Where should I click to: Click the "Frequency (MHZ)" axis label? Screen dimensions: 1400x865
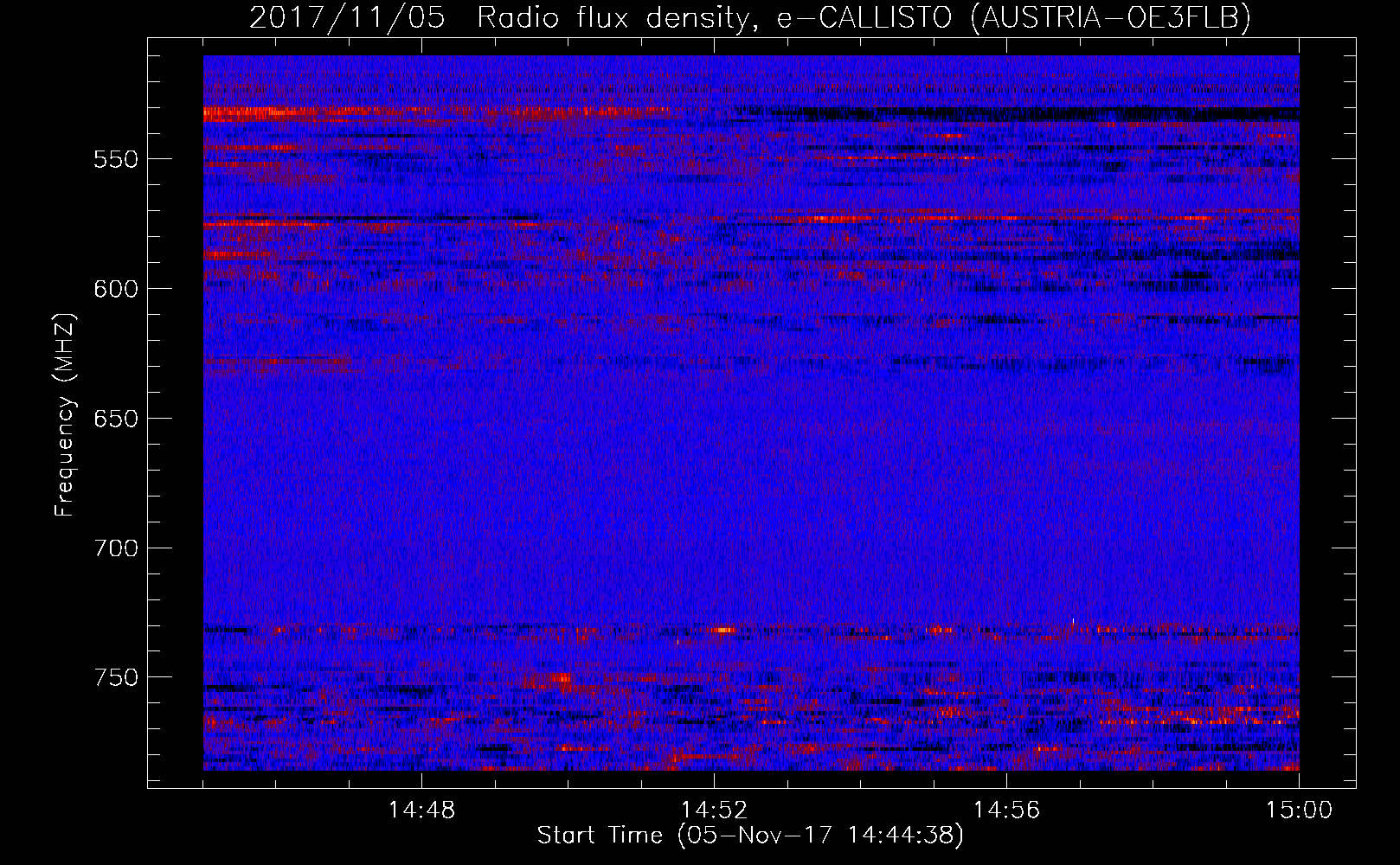65,415
